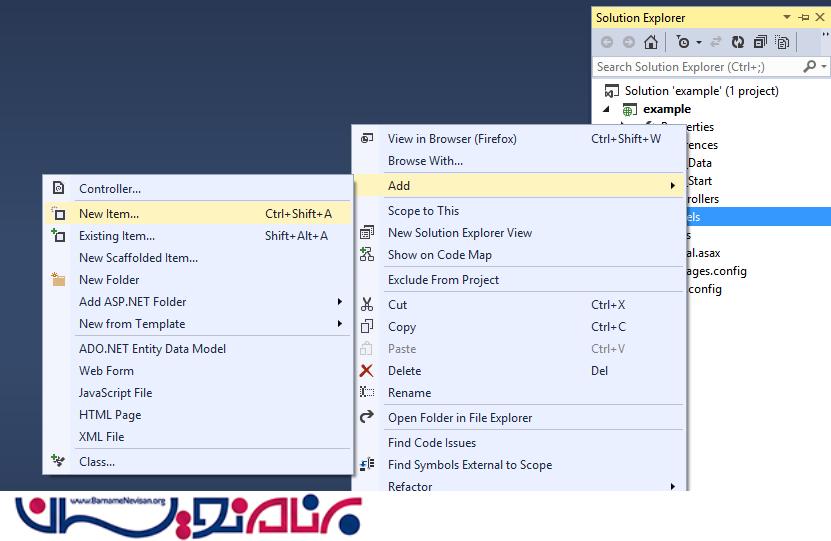
Task: Click the Collapse All toolbar icon
Action: [x=760, y=42]
